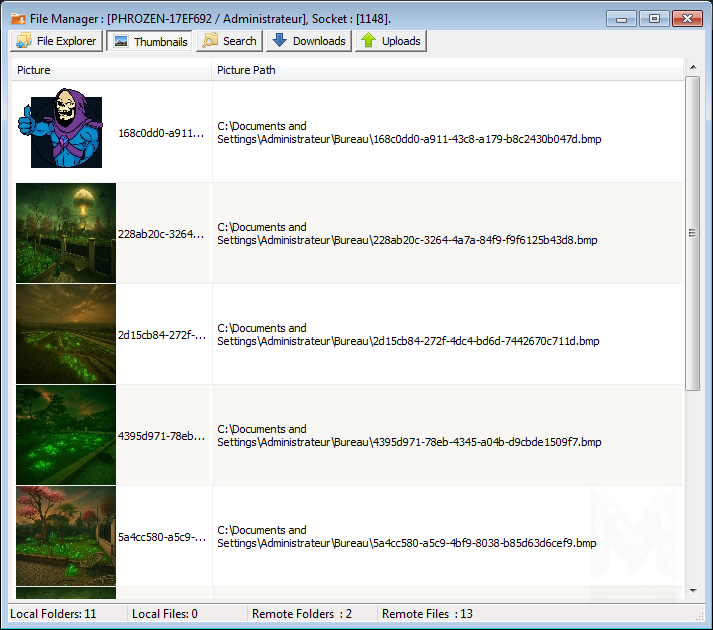
Task: Select the 5a4cc580 red sky thumbnail
Action: tap(66, 536)
